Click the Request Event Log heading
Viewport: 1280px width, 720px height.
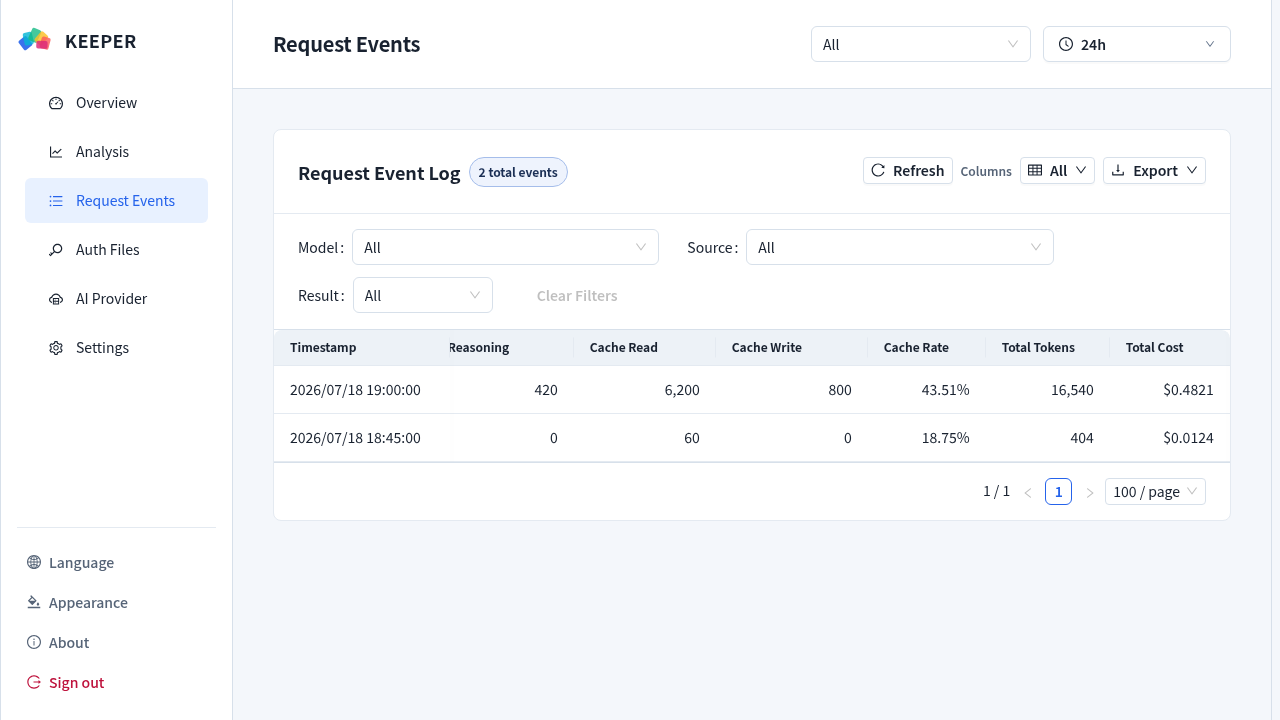point(379,173)
